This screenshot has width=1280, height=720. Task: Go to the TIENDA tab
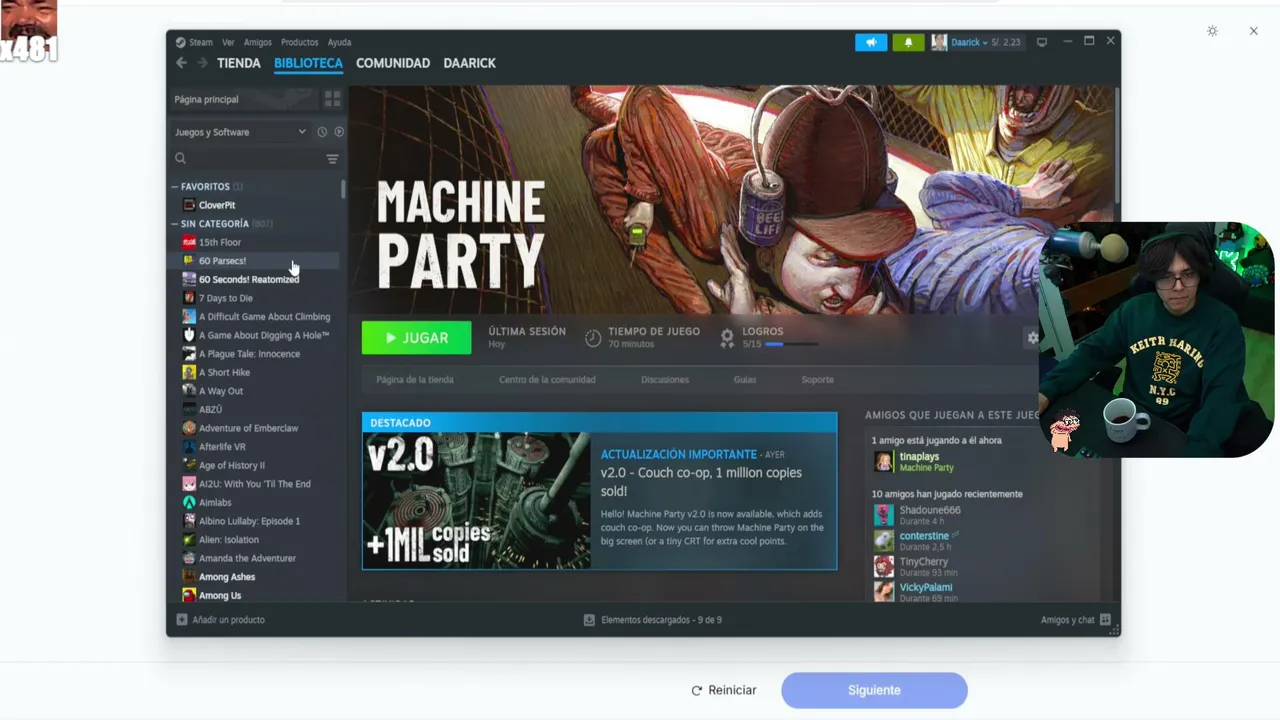(239, 63)
